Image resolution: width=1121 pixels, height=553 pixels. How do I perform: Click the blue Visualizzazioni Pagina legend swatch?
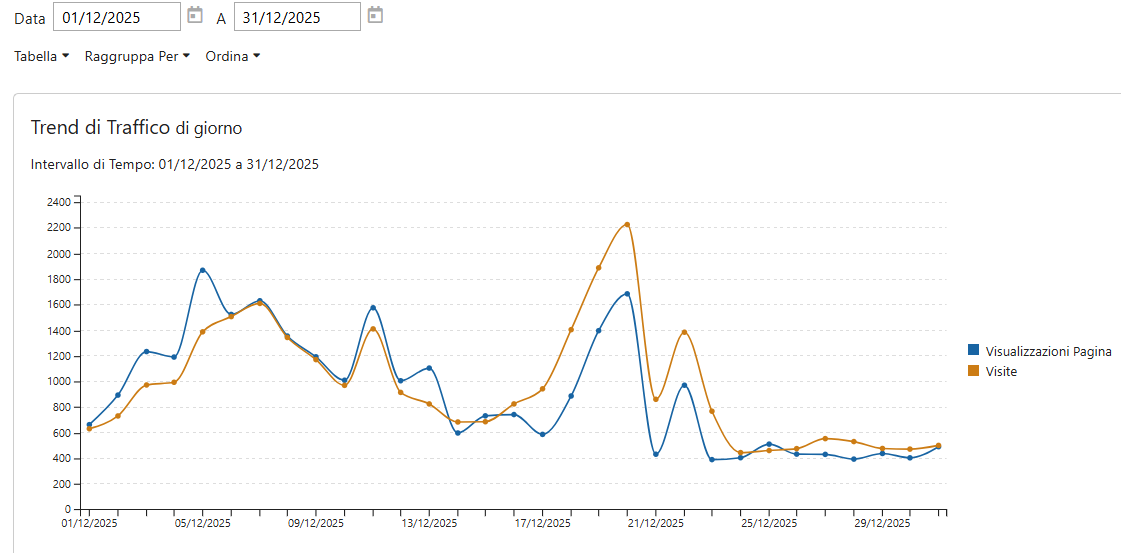[x=974, y=351]
